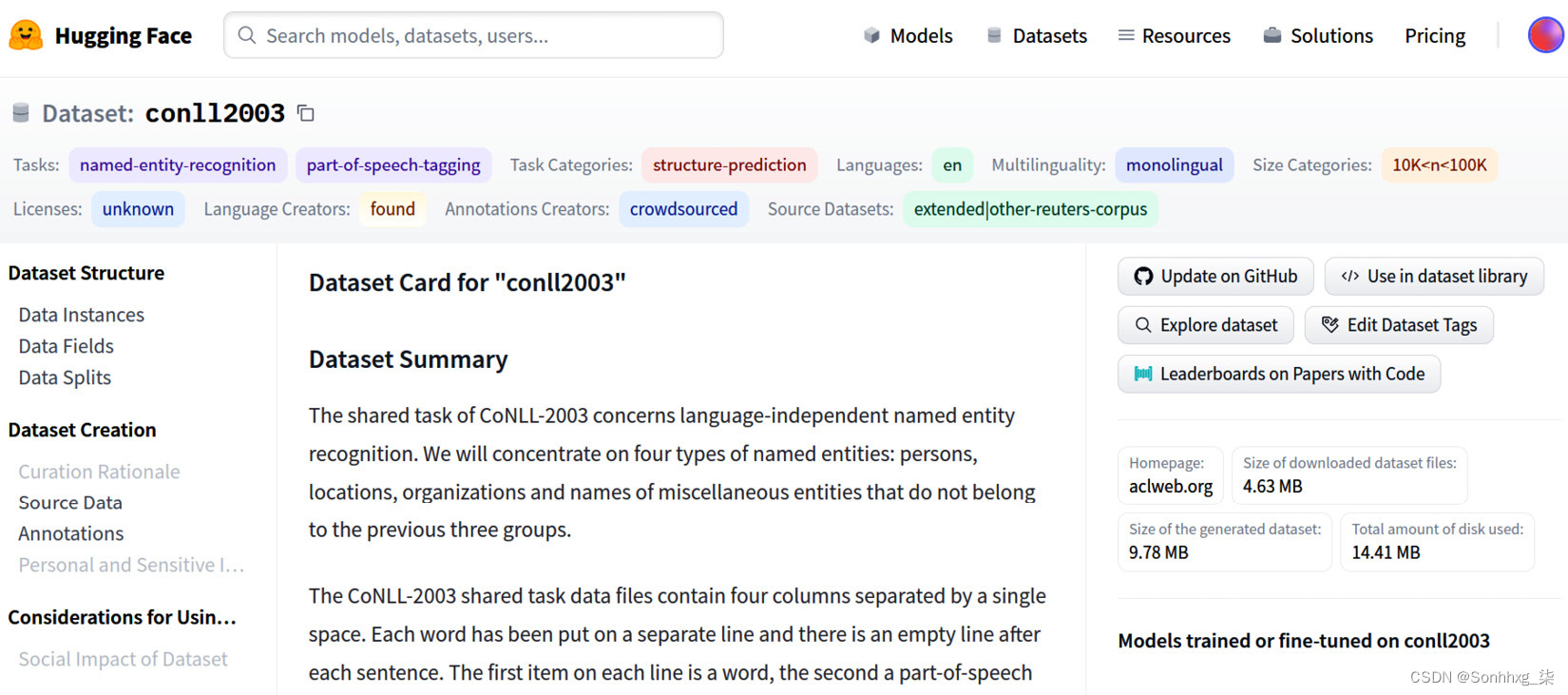This screenshot has height=695, width=1568.
Task: Jump to Source Data
Action: [70, 502]
